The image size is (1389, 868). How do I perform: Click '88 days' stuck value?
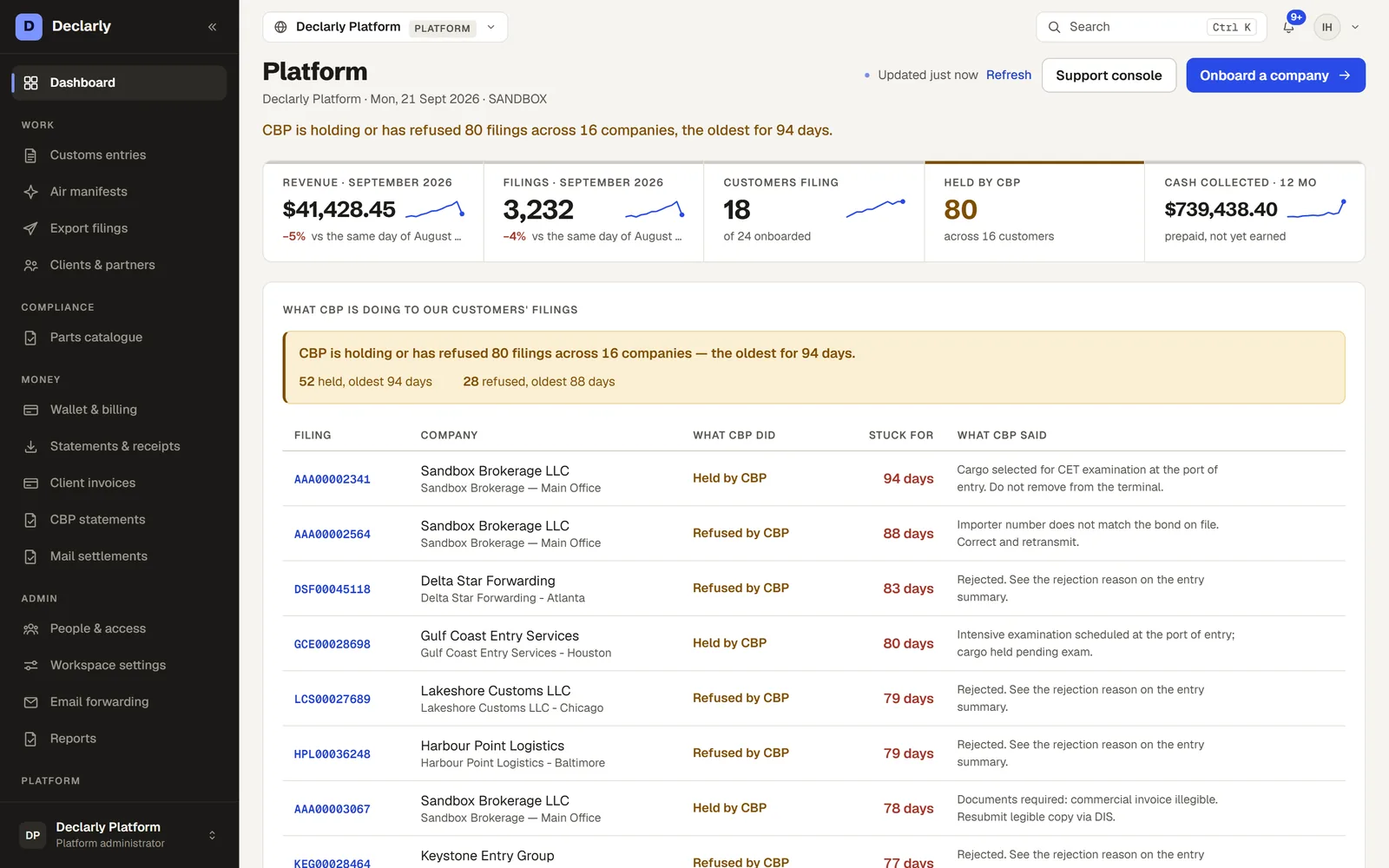click(908, 533)
